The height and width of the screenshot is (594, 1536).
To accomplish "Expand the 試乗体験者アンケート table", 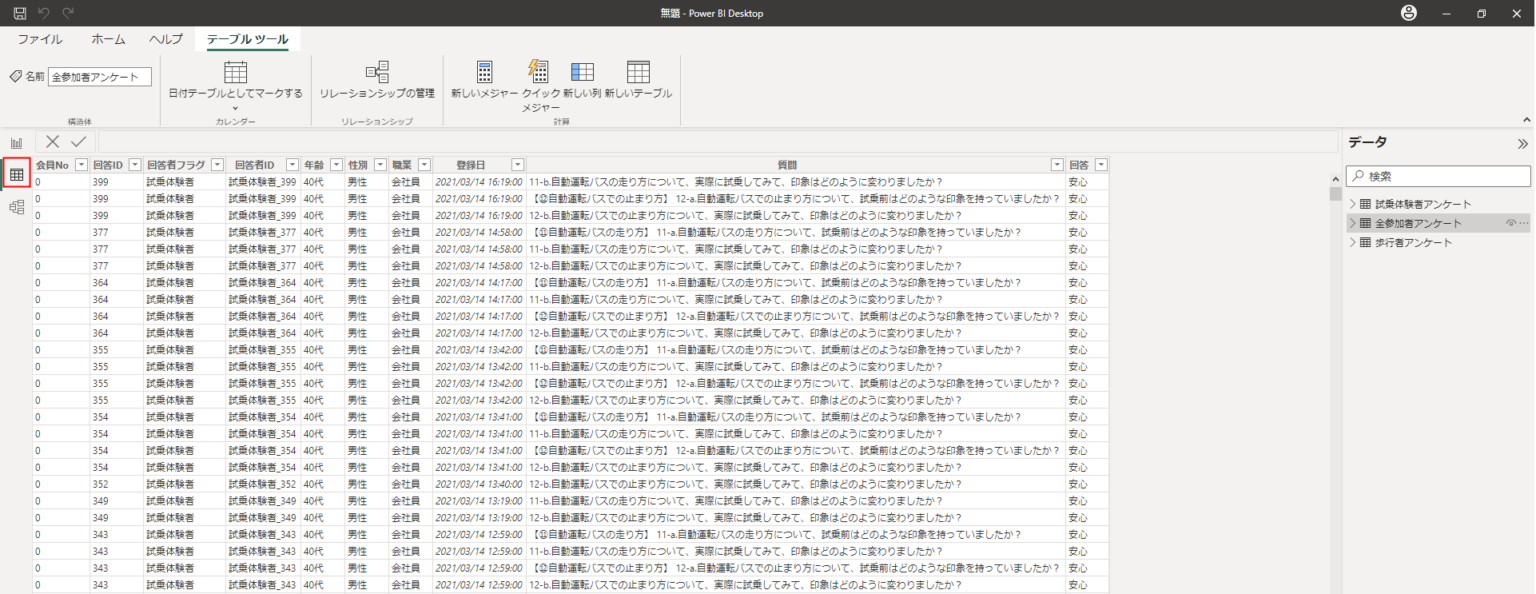I will pos(1353,204).
